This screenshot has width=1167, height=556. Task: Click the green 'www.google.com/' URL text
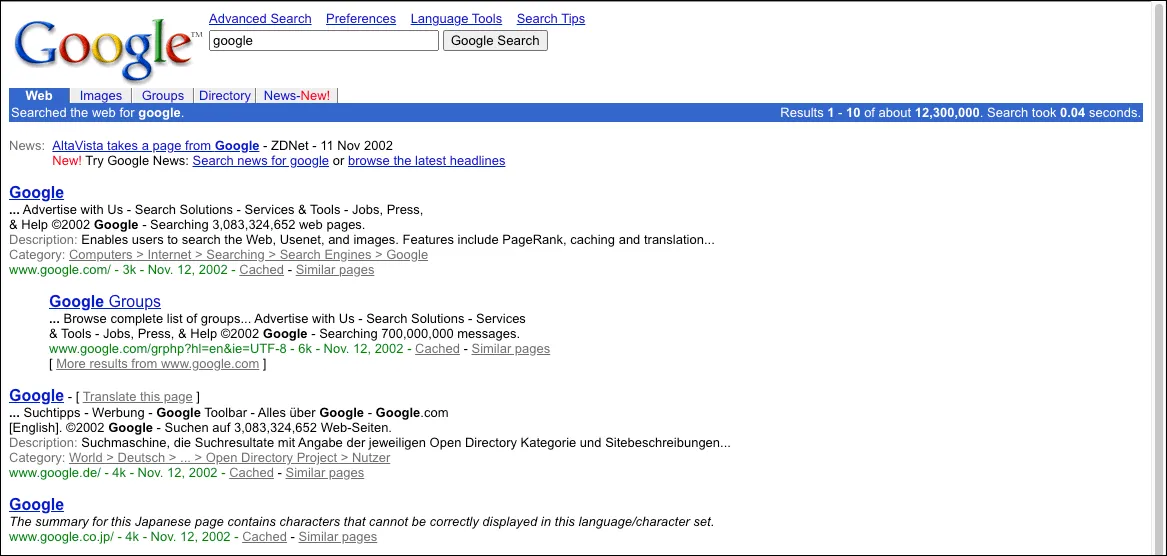coord(60,269)
